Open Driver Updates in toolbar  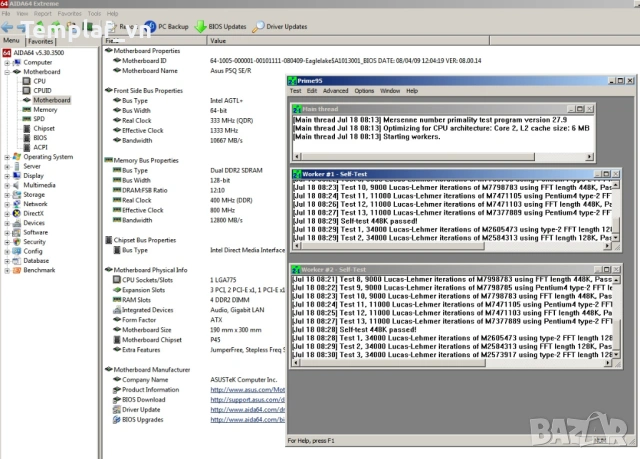(x=280, y=27)
